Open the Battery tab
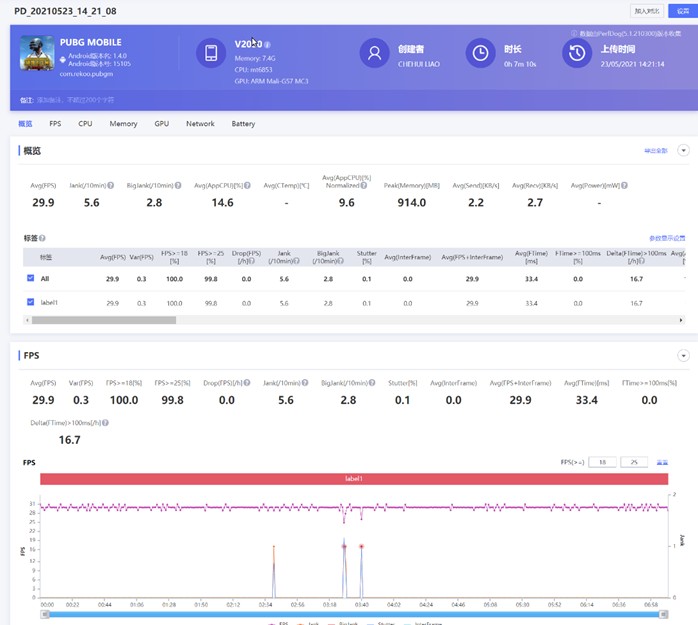 [243, 124]
